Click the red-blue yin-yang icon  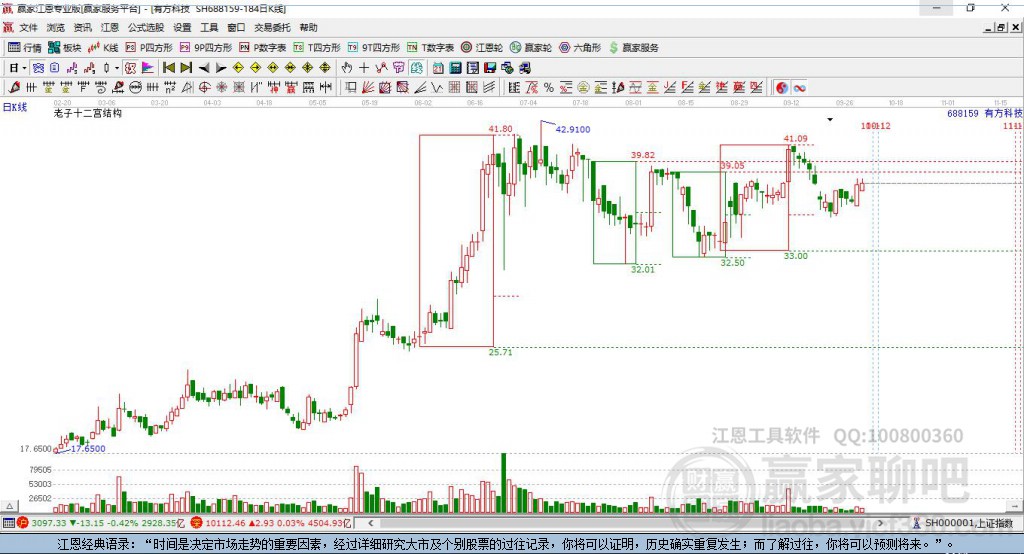tap(782, 88)
